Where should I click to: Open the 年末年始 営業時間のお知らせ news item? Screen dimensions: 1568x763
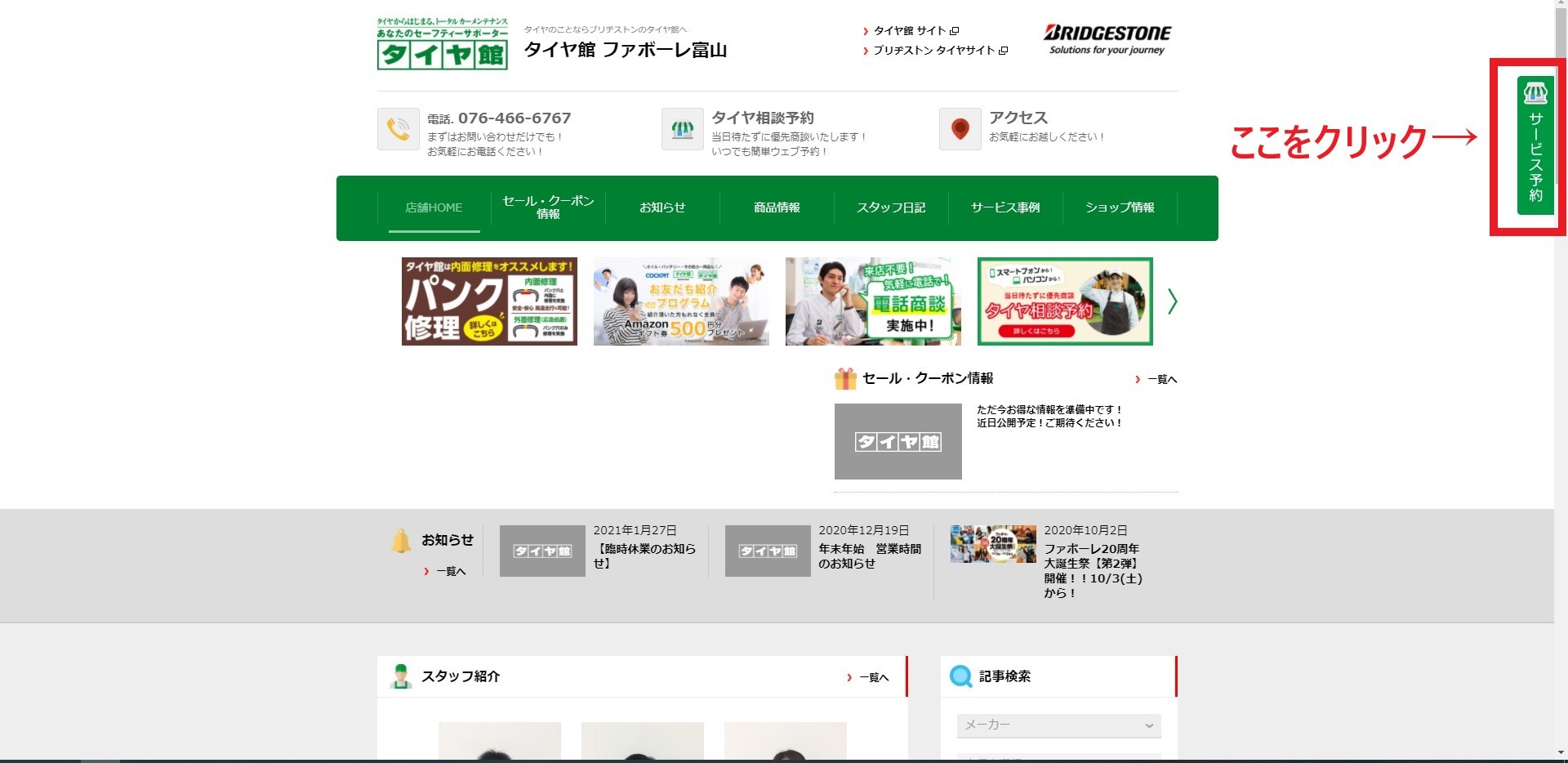point(870,556)
